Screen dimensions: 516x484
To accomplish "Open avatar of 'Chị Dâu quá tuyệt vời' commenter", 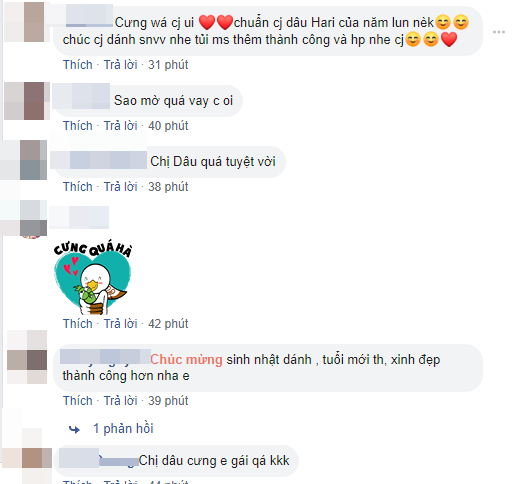I will 23,160.
